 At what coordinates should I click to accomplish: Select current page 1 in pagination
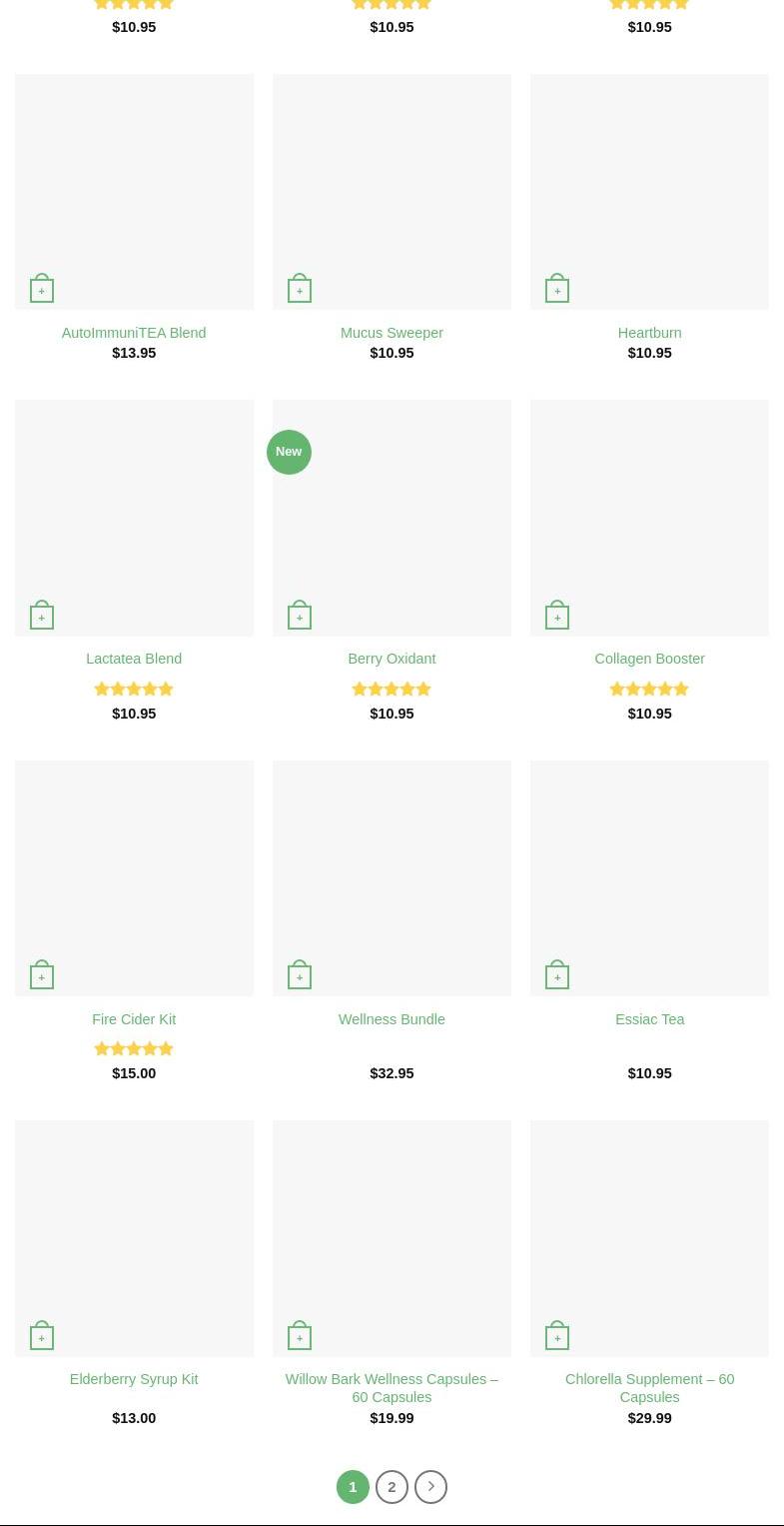353,1487
